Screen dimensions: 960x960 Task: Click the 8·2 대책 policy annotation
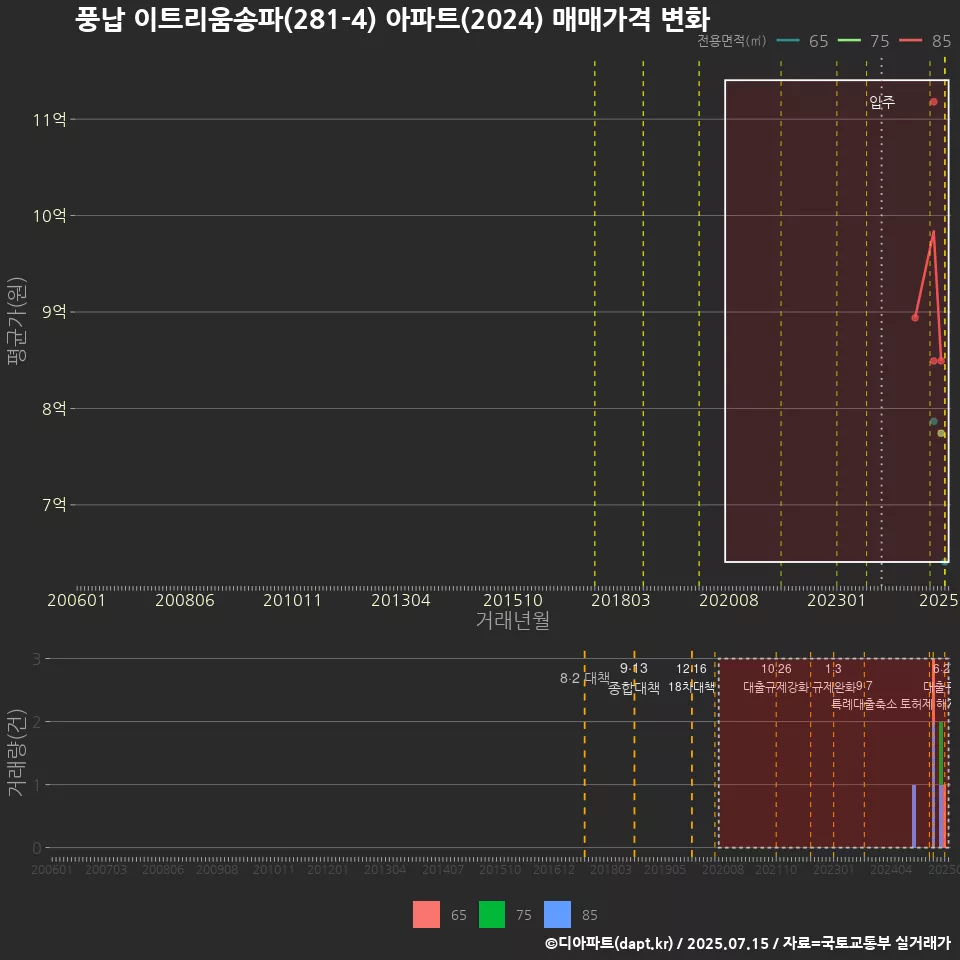(x=585, y=678)
